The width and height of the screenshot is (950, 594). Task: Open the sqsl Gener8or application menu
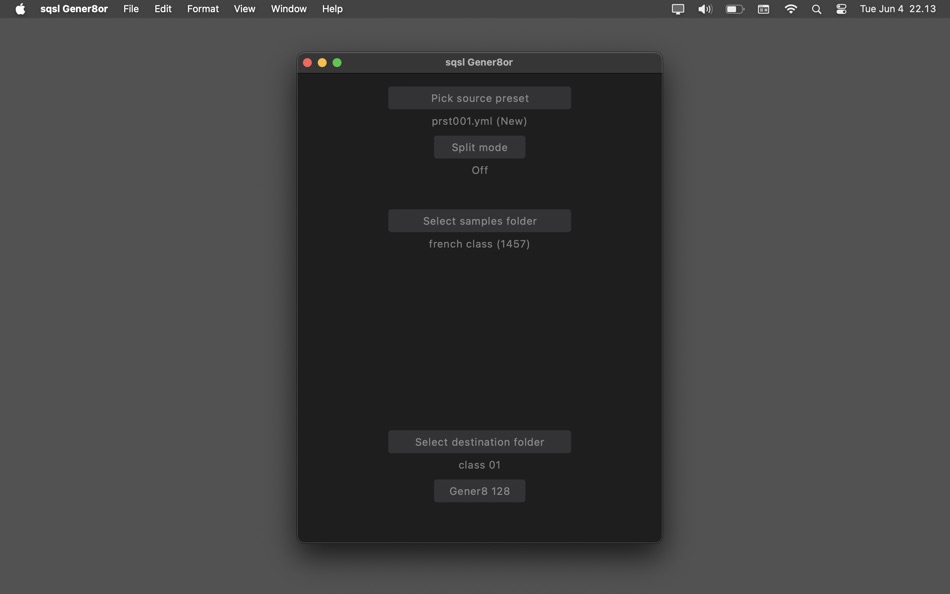[74, 9]
